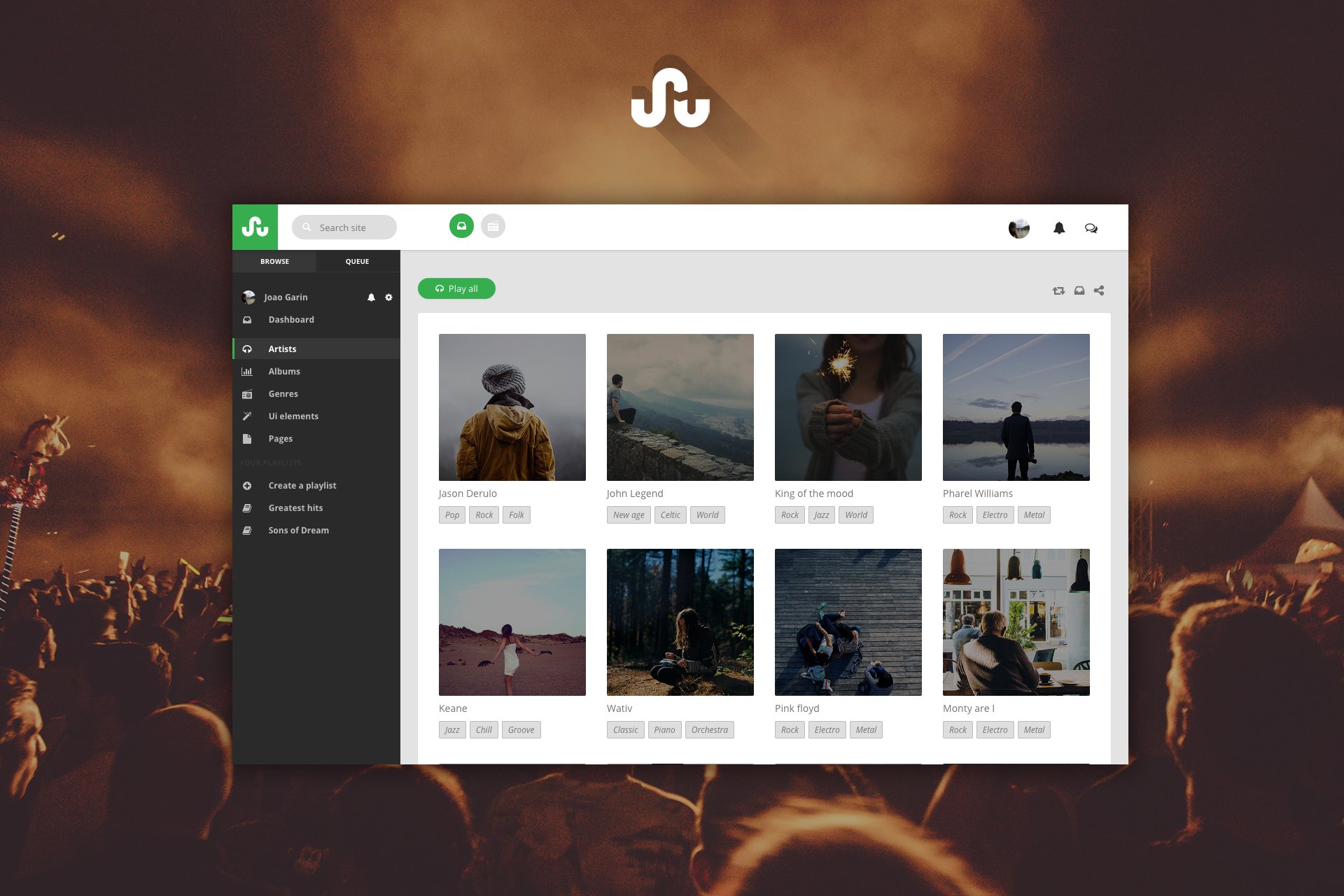
Task: Click the green StumbleUpon logo icon
Action: tap(255, 227)
